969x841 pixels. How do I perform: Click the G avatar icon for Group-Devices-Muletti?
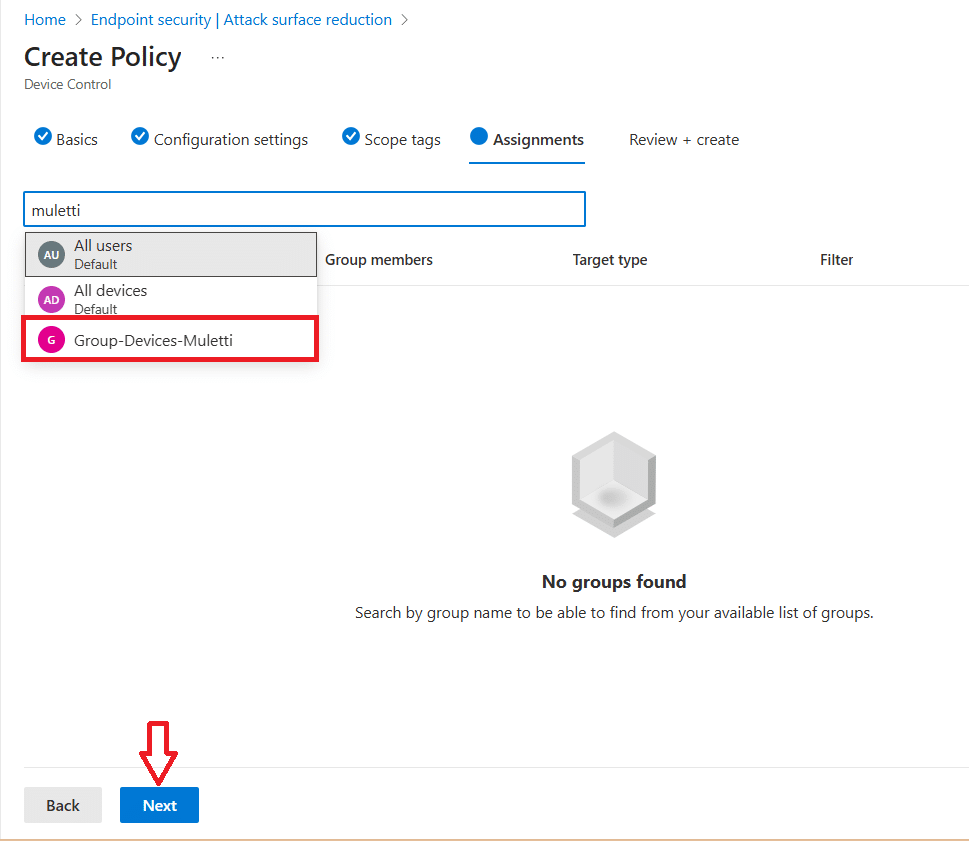click(51, 341)
